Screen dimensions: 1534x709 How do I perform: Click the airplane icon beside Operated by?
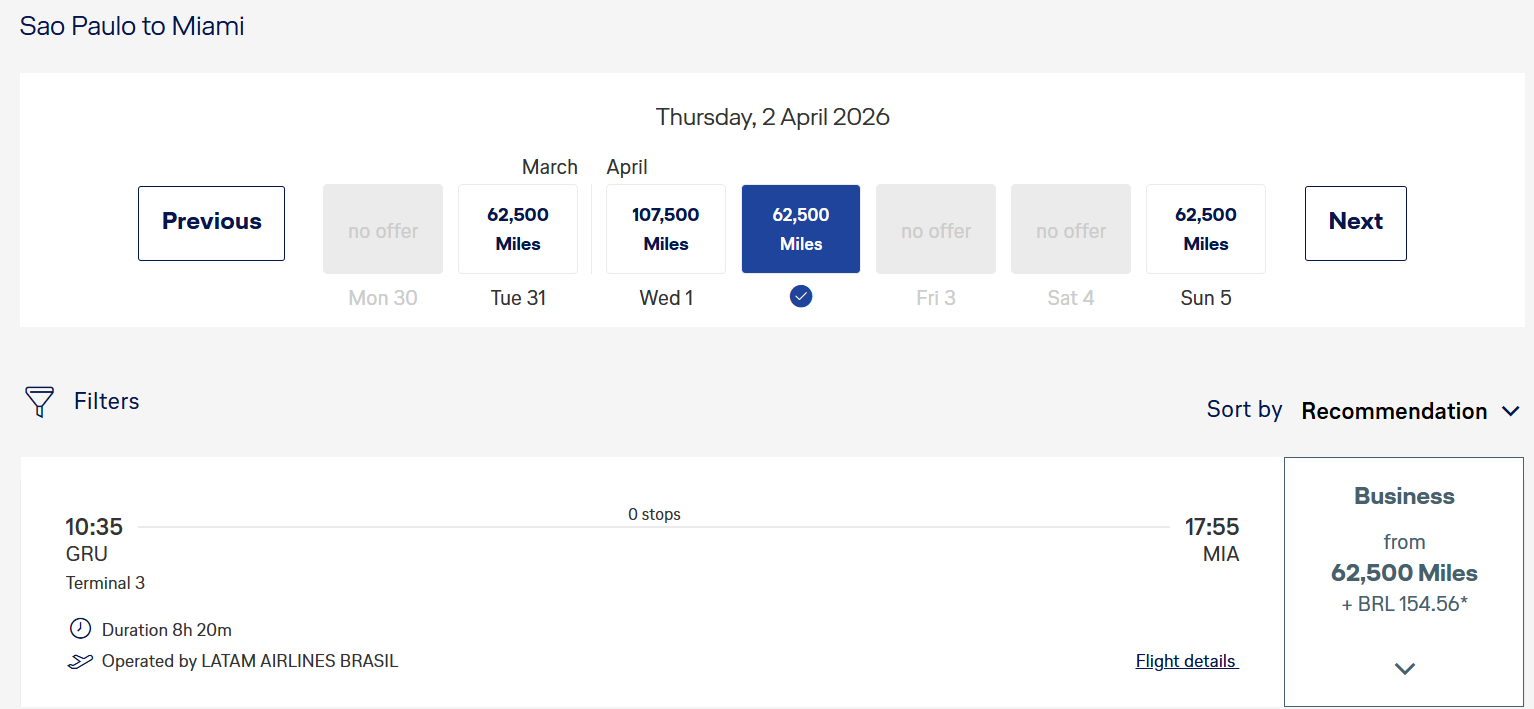[x=80, y=662]
